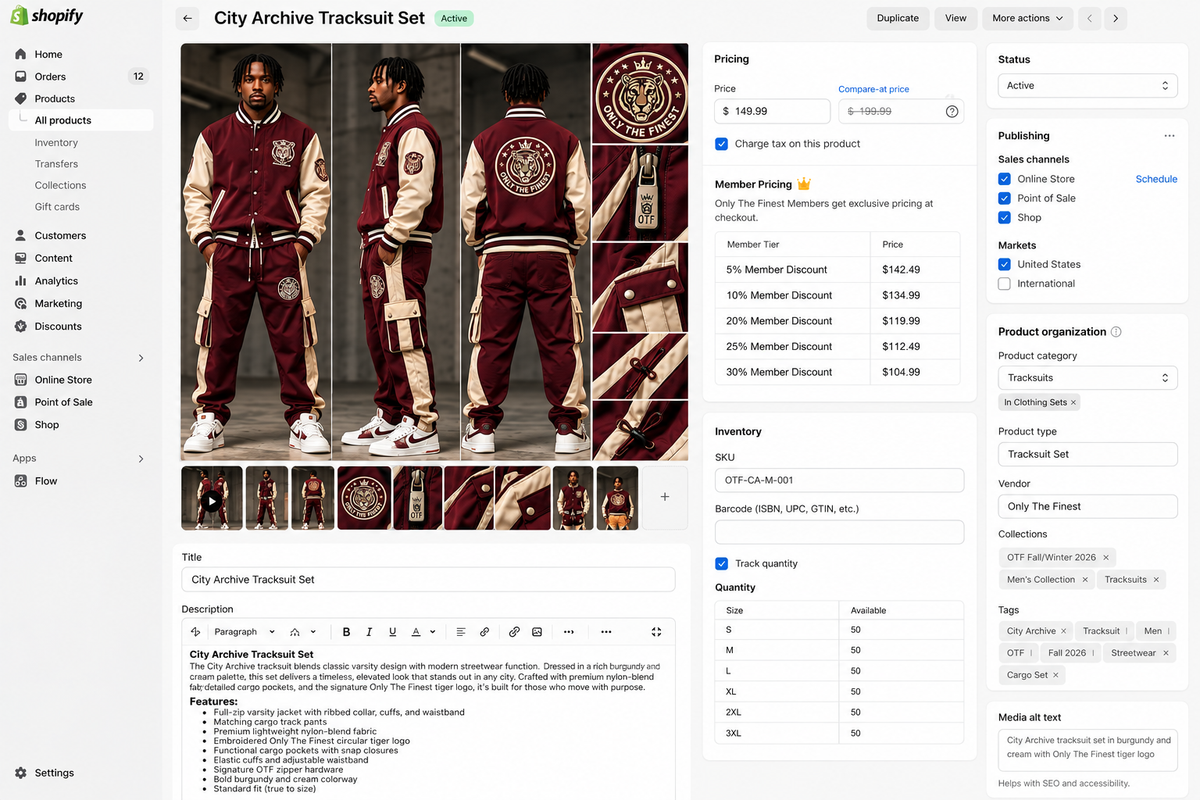Viewport: 1200px width, 800px height.
Task: Add media with plus tile
Action: 665,497
